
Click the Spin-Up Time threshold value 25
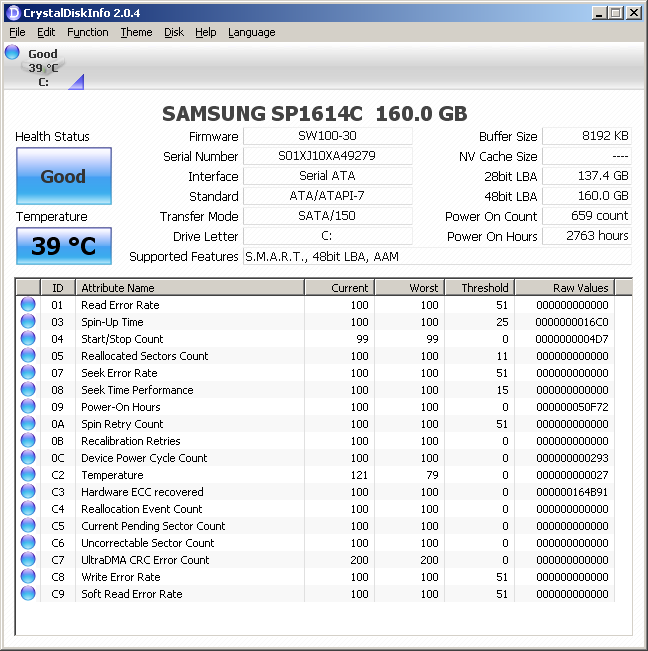(x=502, y=322)
